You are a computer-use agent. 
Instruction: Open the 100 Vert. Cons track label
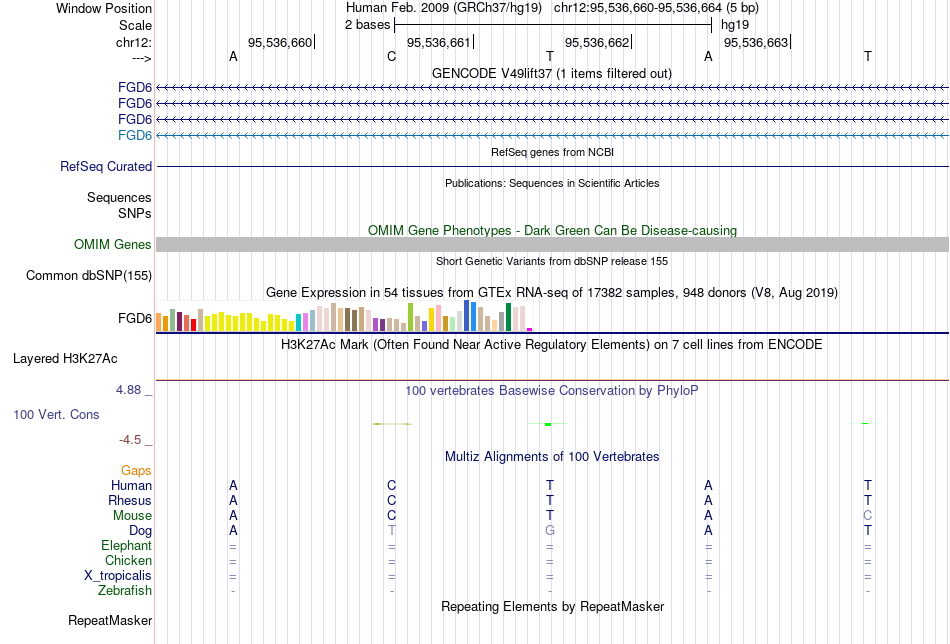click(56, 414)
